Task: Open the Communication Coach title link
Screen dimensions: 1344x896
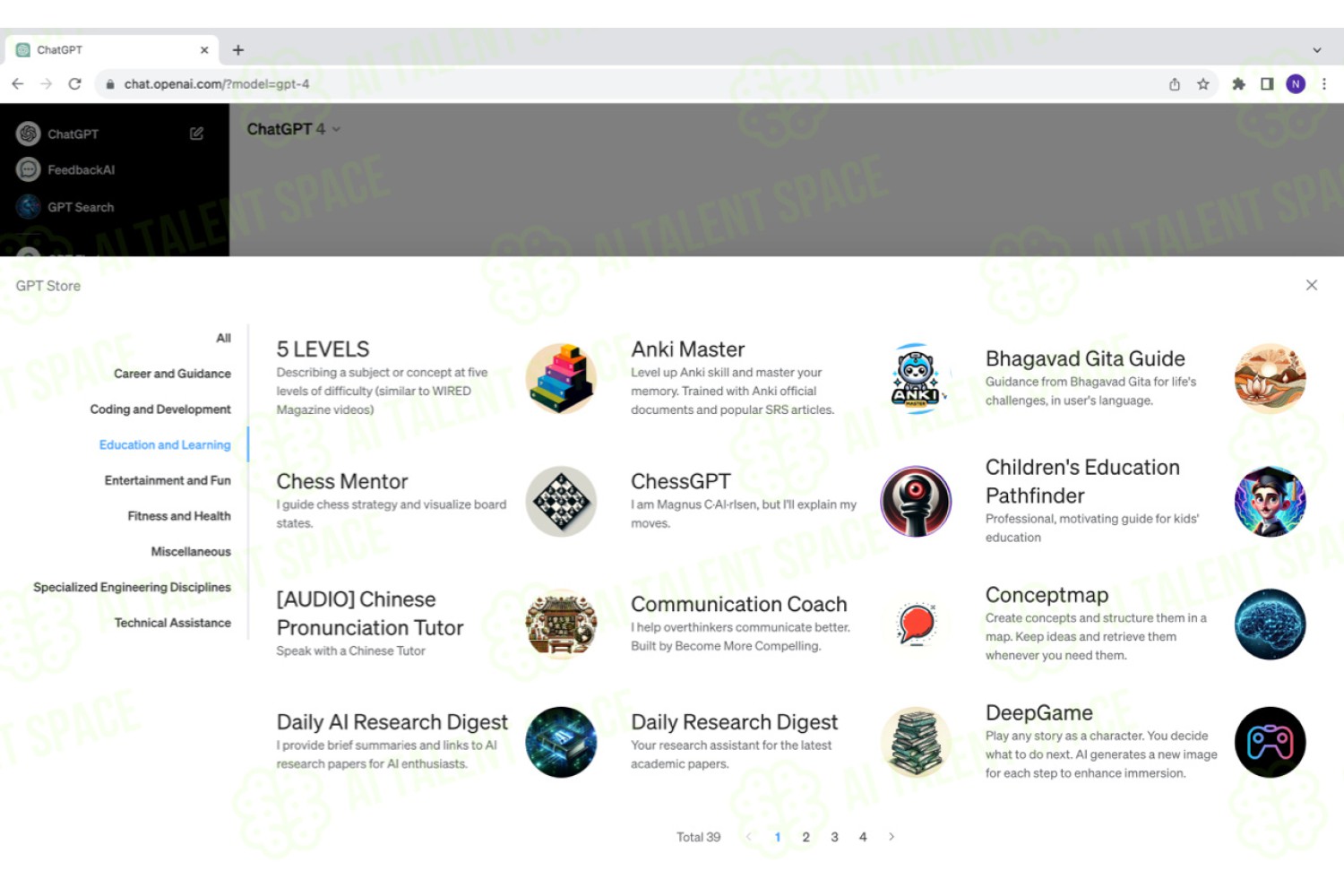Action: [x=739, y=604]
